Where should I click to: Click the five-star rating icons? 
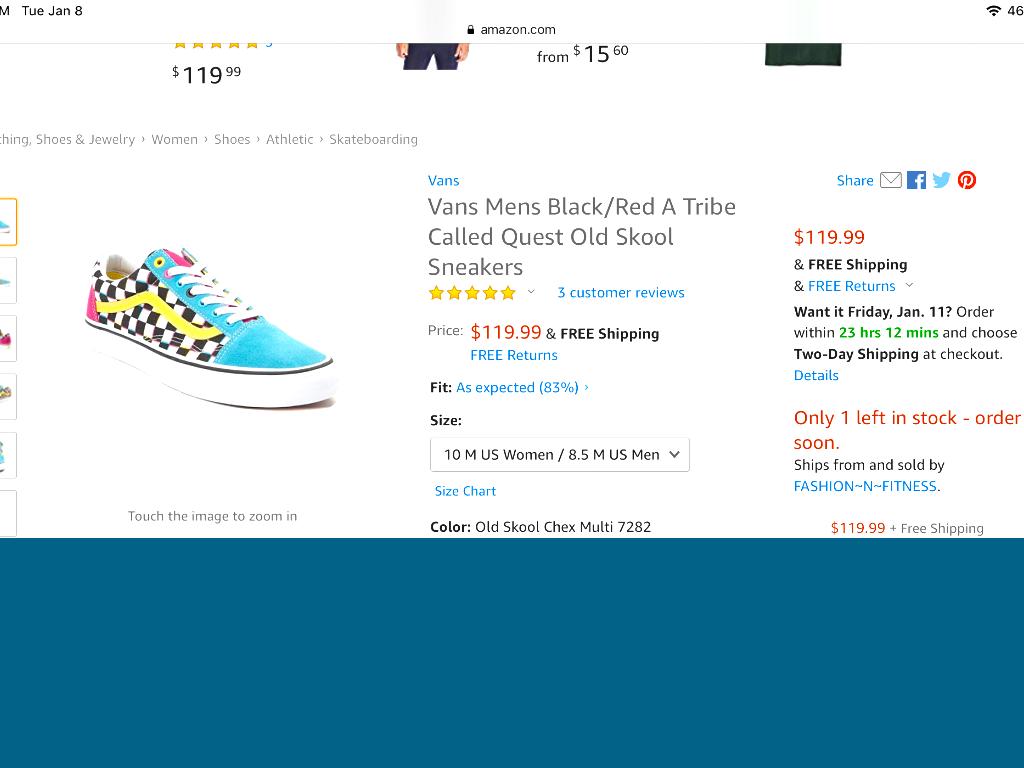tap(472, 293)
